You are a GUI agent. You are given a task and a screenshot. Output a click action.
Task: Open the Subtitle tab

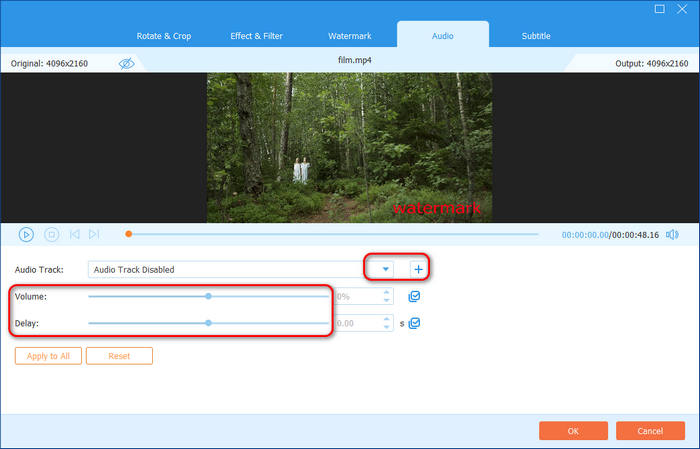tap(536, 36)
